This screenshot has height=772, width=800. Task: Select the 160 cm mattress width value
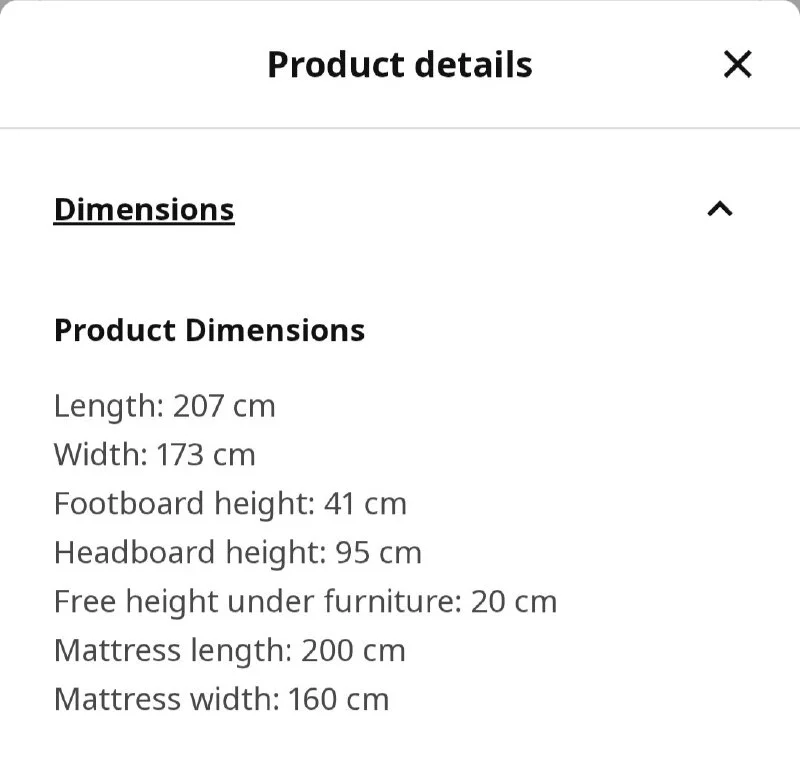(338, 699)
